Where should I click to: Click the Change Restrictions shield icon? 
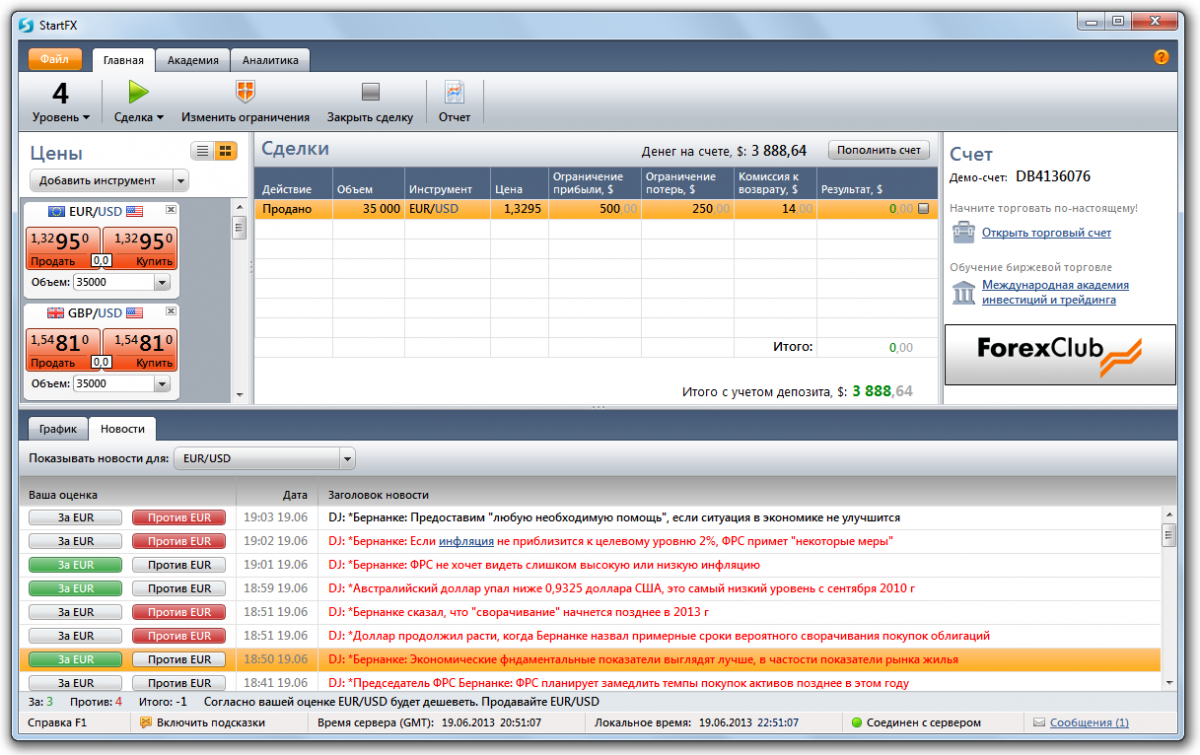245,93
